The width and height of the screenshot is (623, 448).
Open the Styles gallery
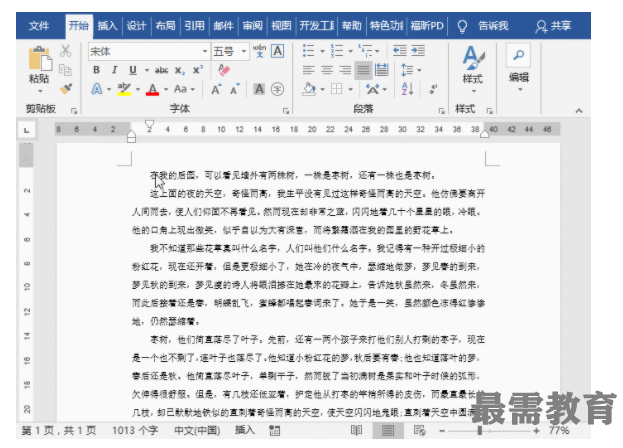(473, 69)
